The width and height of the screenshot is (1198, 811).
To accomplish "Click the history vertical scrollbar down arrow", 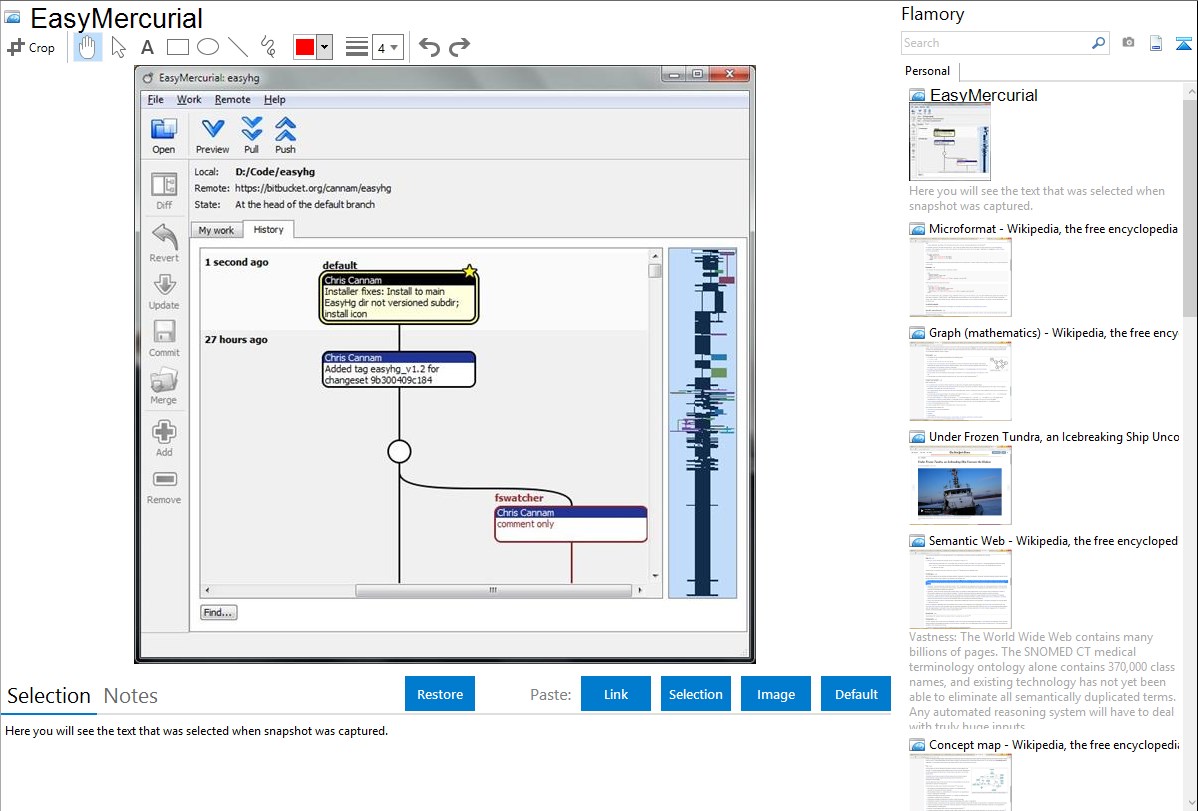I will 655,576.
